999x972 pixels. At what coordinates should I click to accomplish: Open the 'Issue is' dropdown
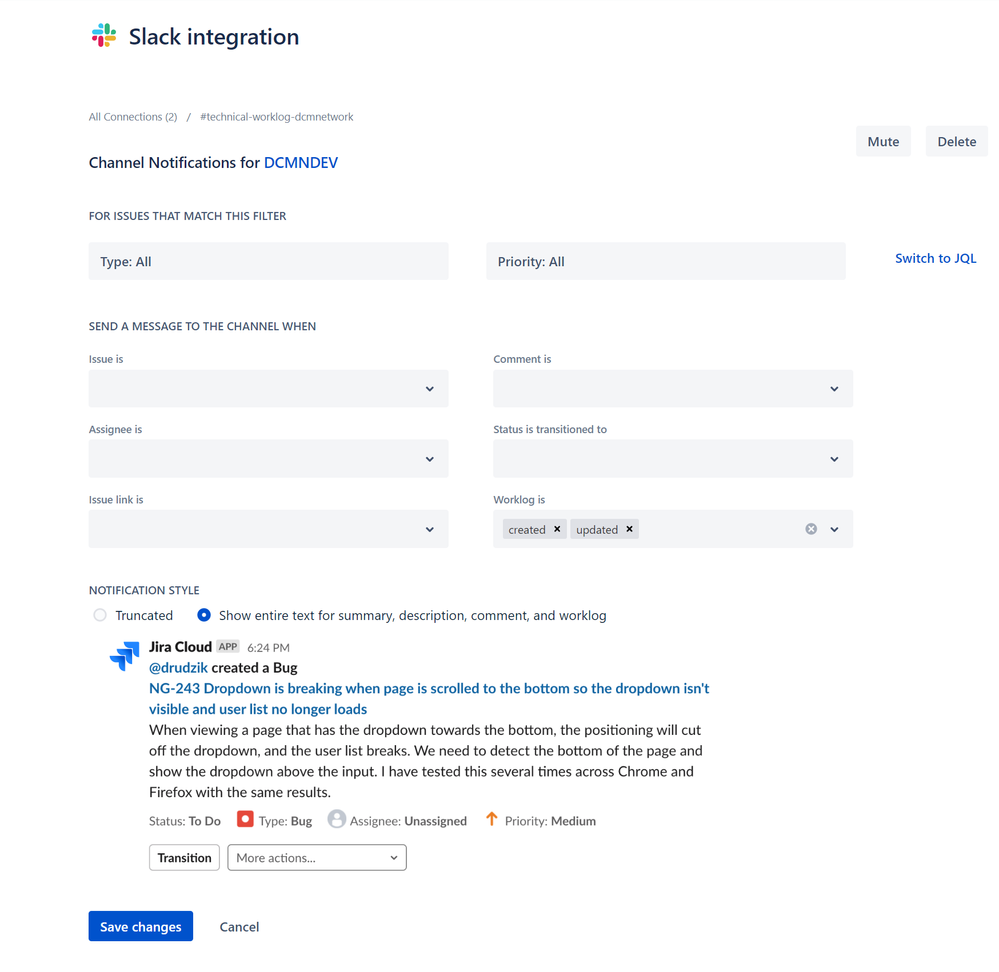[x=268, y=389]
